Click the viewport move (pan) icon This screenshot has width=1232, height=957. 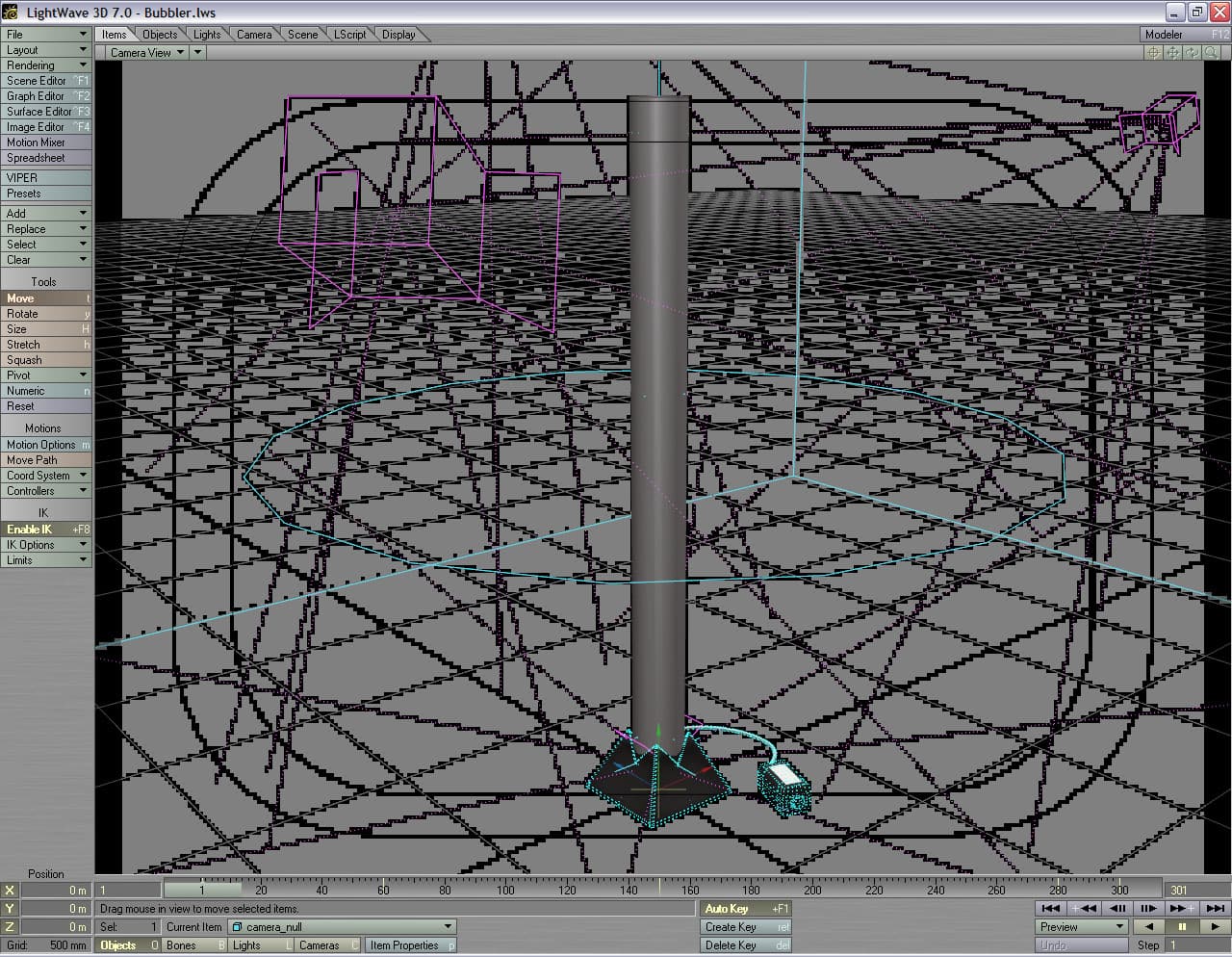click(1173, 52)
